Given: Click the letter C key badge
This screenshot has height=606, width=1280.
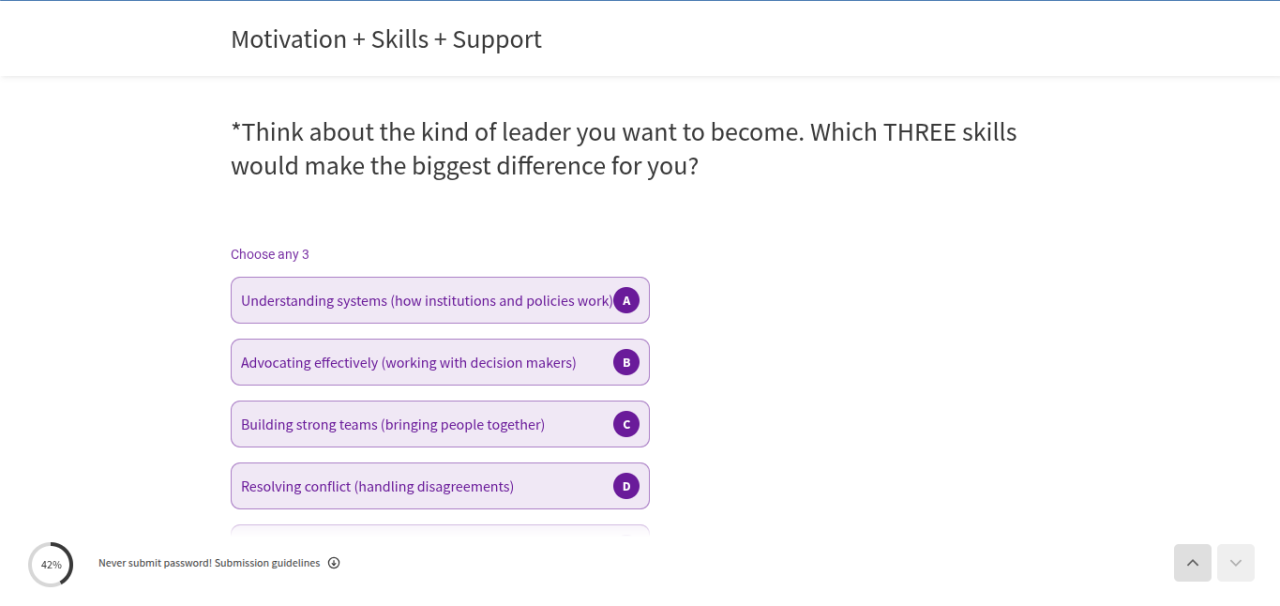Looking at the screenshot, I should (626, 424).
